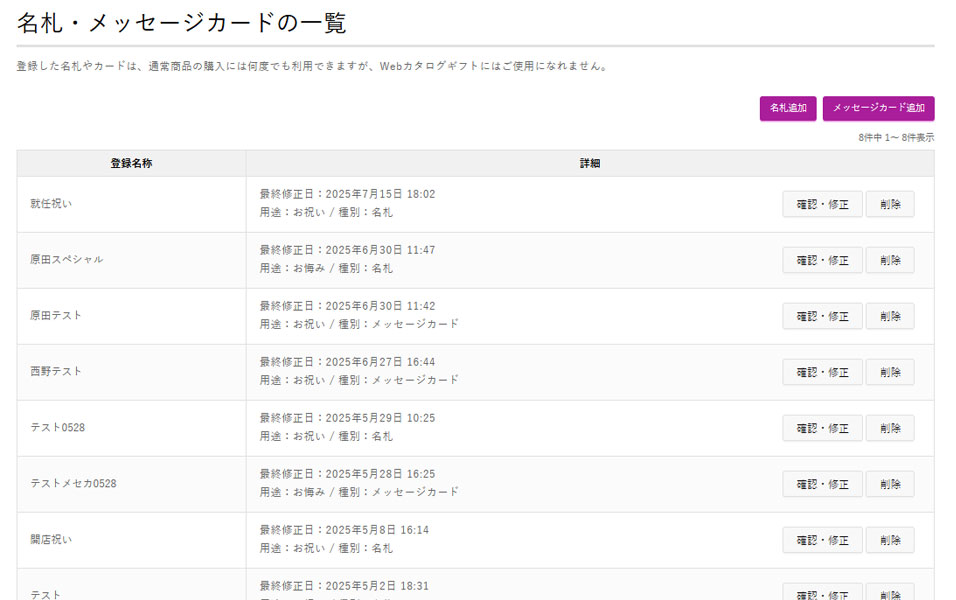The height and width of the screenshot is (600, 956).
Task: Click the 詳細 column header
Action: click(x=590, y=163)
